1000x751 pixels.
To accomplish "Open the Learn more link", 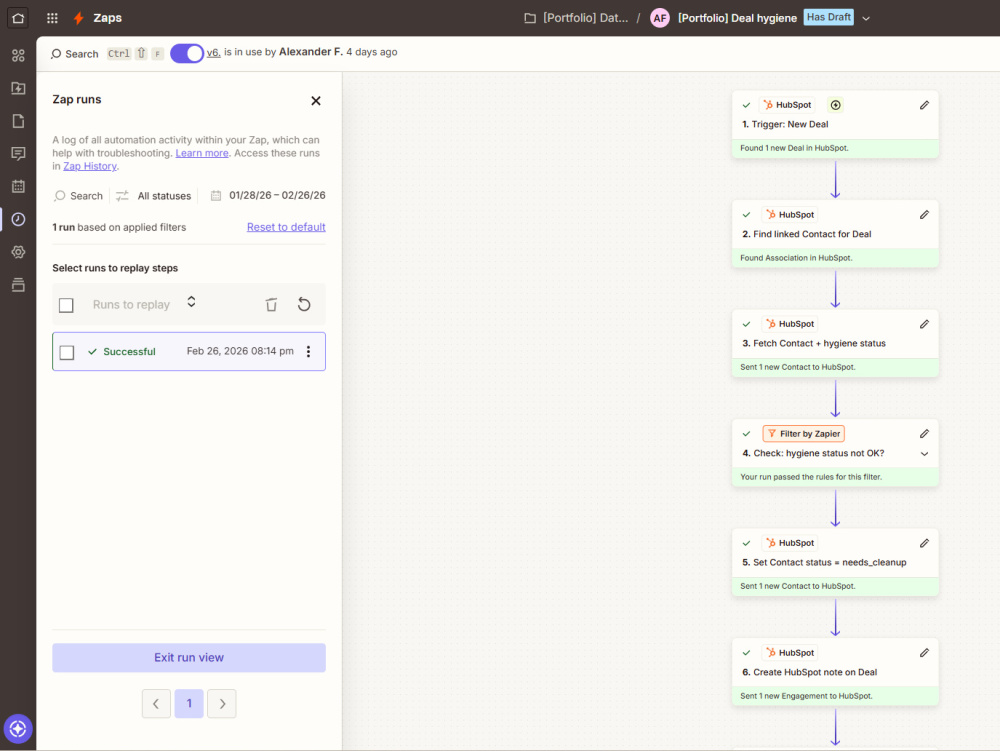I will pos(202,153).
